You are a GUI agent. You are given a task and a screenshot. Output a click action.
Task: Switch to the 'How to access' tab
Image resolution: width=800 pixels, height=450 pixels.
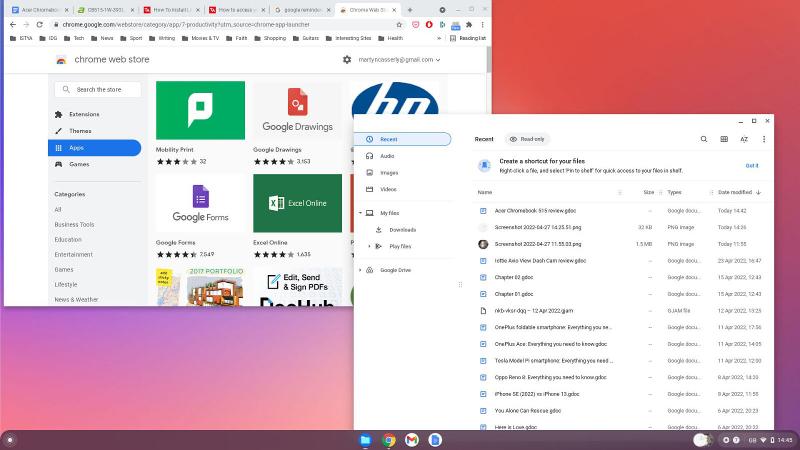point(237,10)
